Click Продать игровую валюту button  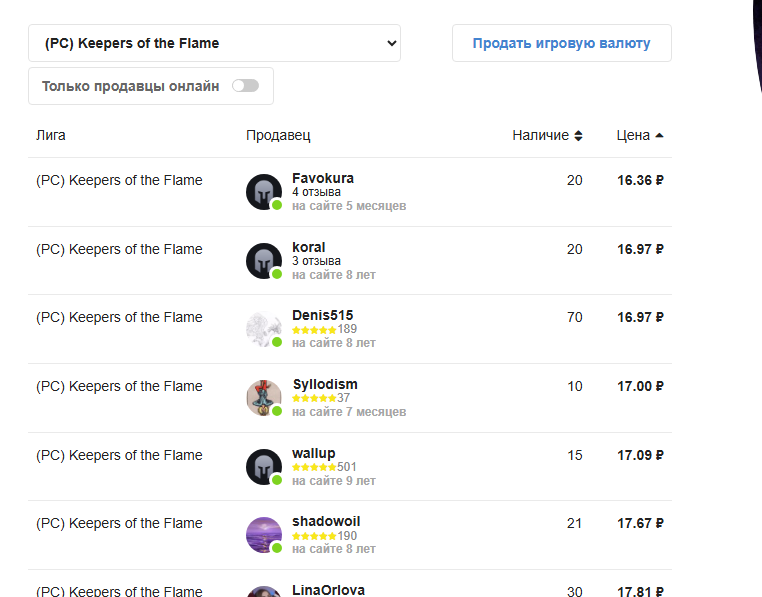click(561, 43)
